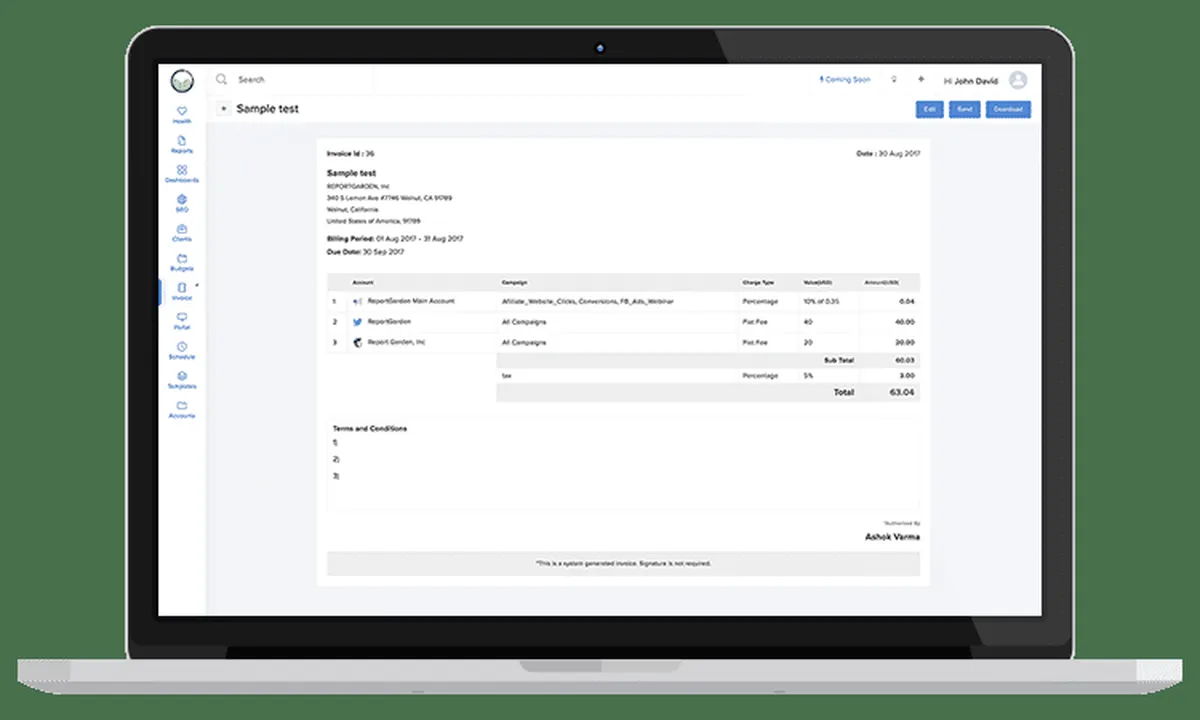Click the system generated invoice footer note
The height and width of the screenshot is (720, 1200).
(x=623, y=564)
